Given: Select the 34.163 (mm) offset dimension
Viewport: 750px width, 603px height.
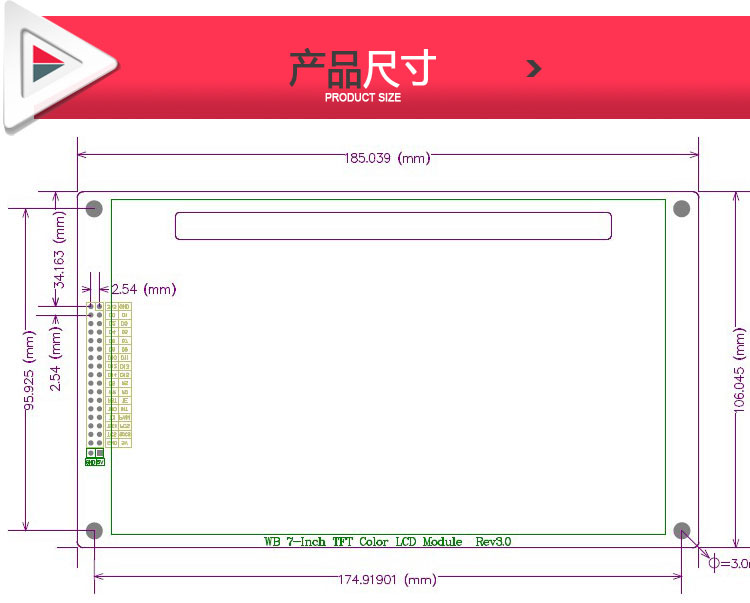Looking at the screenshot, I should [58, 249].
